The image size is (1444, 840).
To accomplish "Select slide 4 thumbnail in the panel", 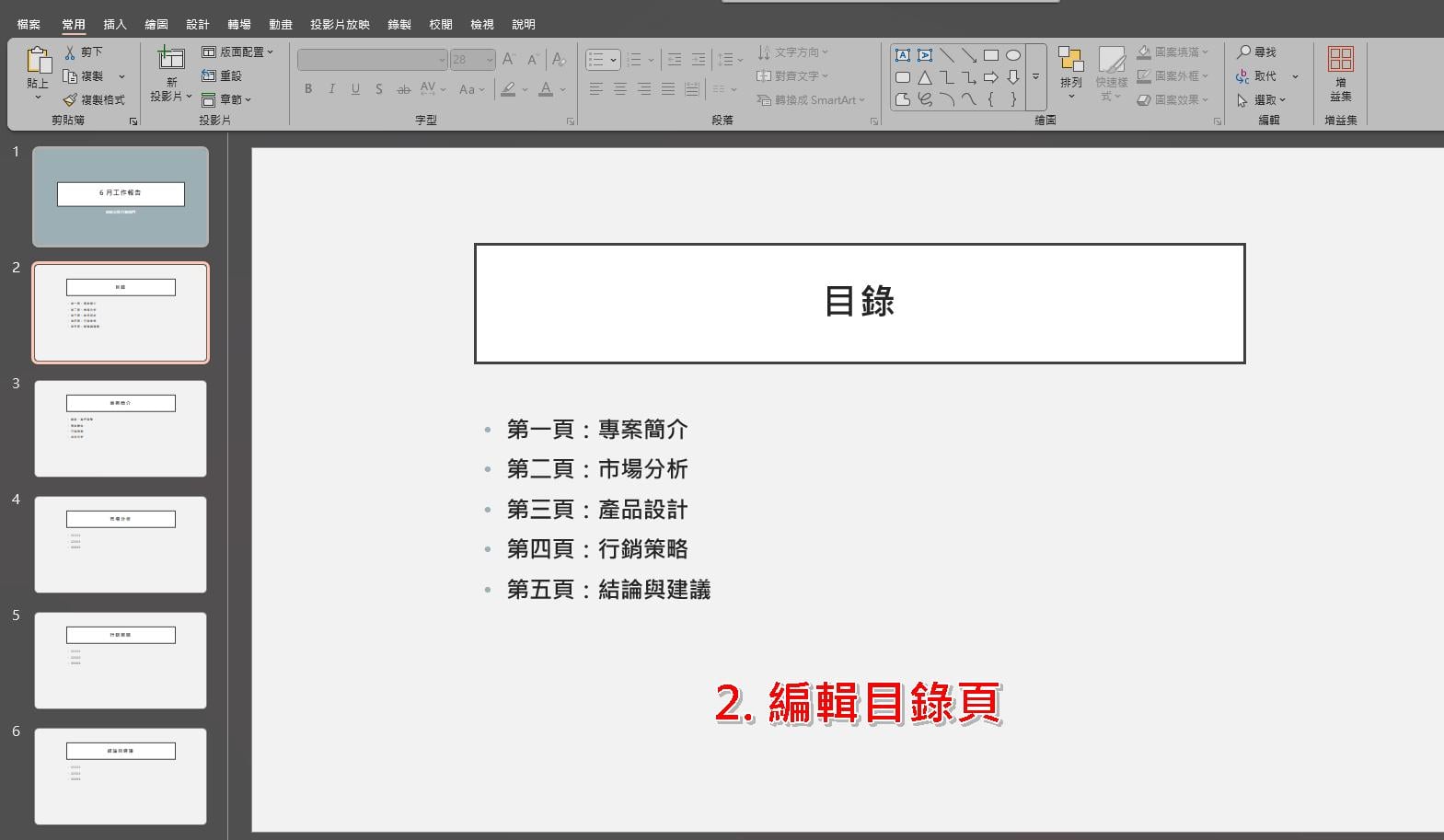I will point(121,545).
